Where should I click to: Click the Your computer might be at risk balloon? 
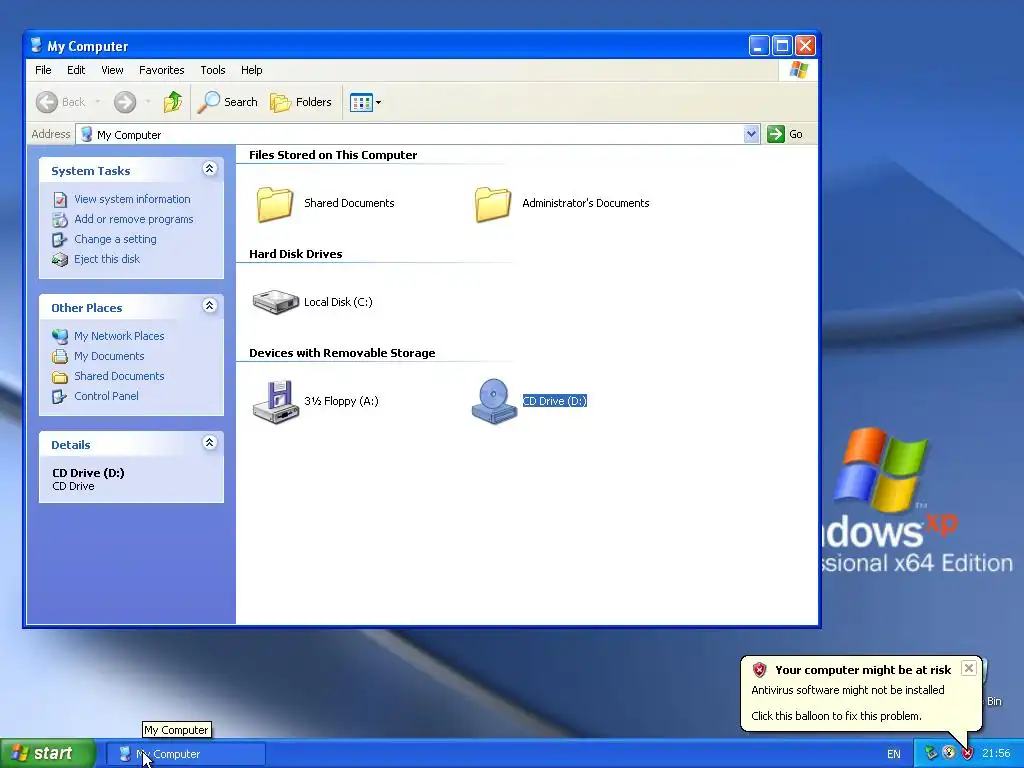(x=861, y=692)
